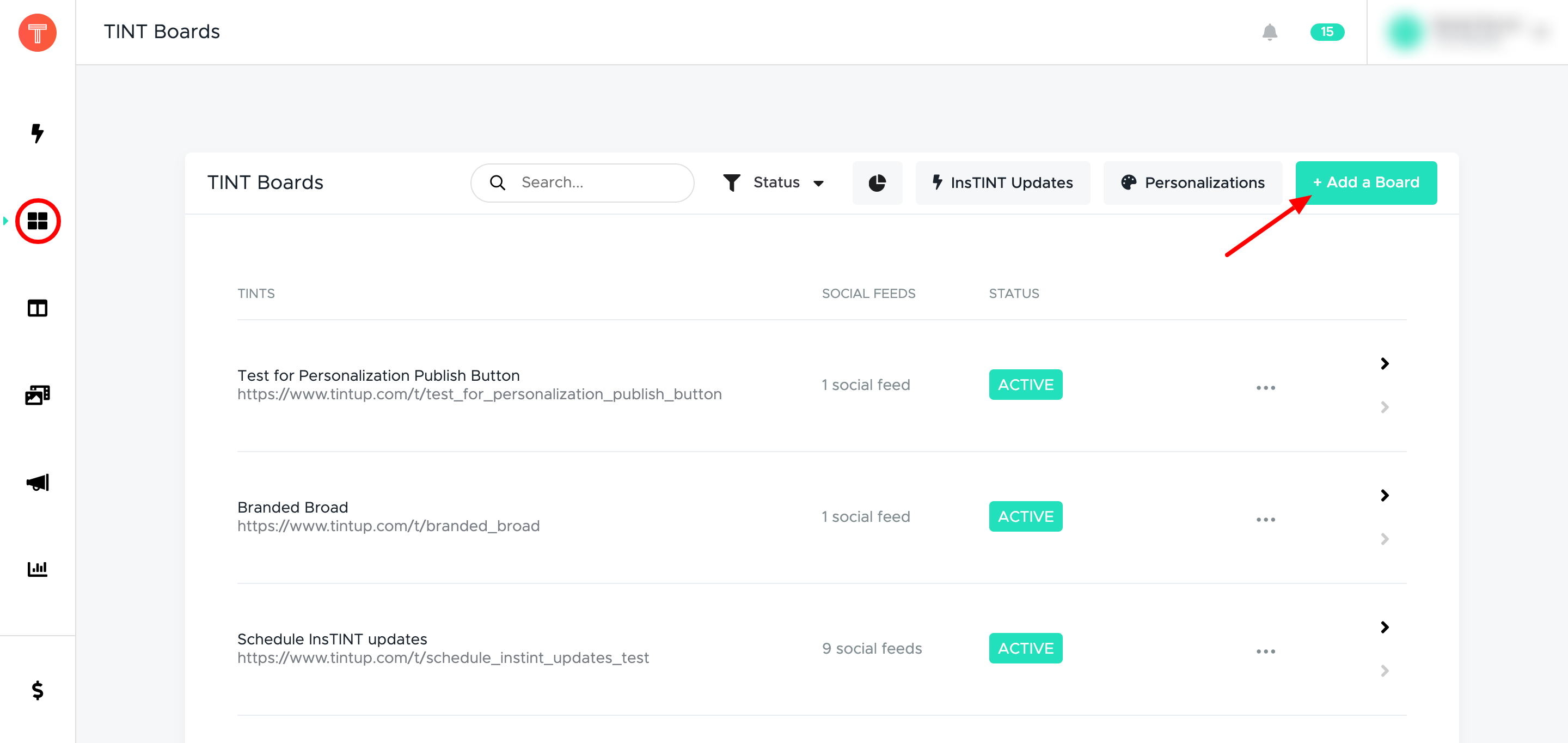Click the green 15 notification badge
The height and width of the screenshot is (743, 1568).
click(1327, 32)
